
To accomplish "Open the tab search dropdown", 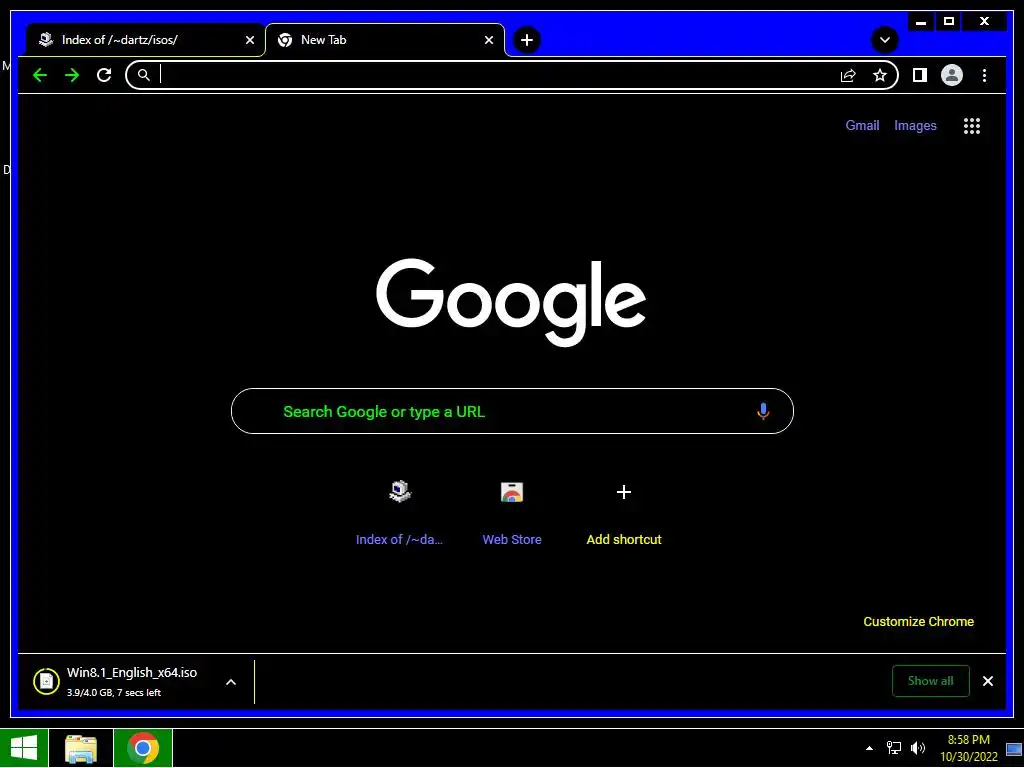I will 885,40.
